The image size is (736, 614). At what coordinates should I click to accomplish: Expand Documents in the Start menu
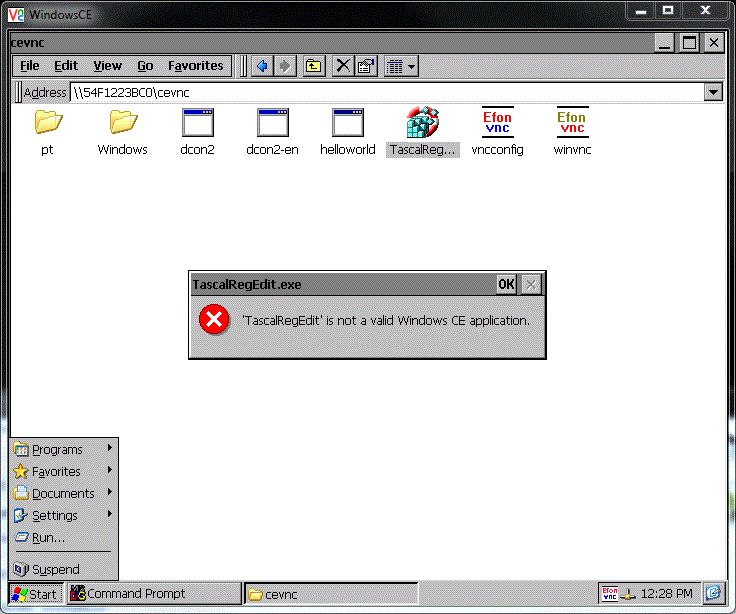point(63,493)
